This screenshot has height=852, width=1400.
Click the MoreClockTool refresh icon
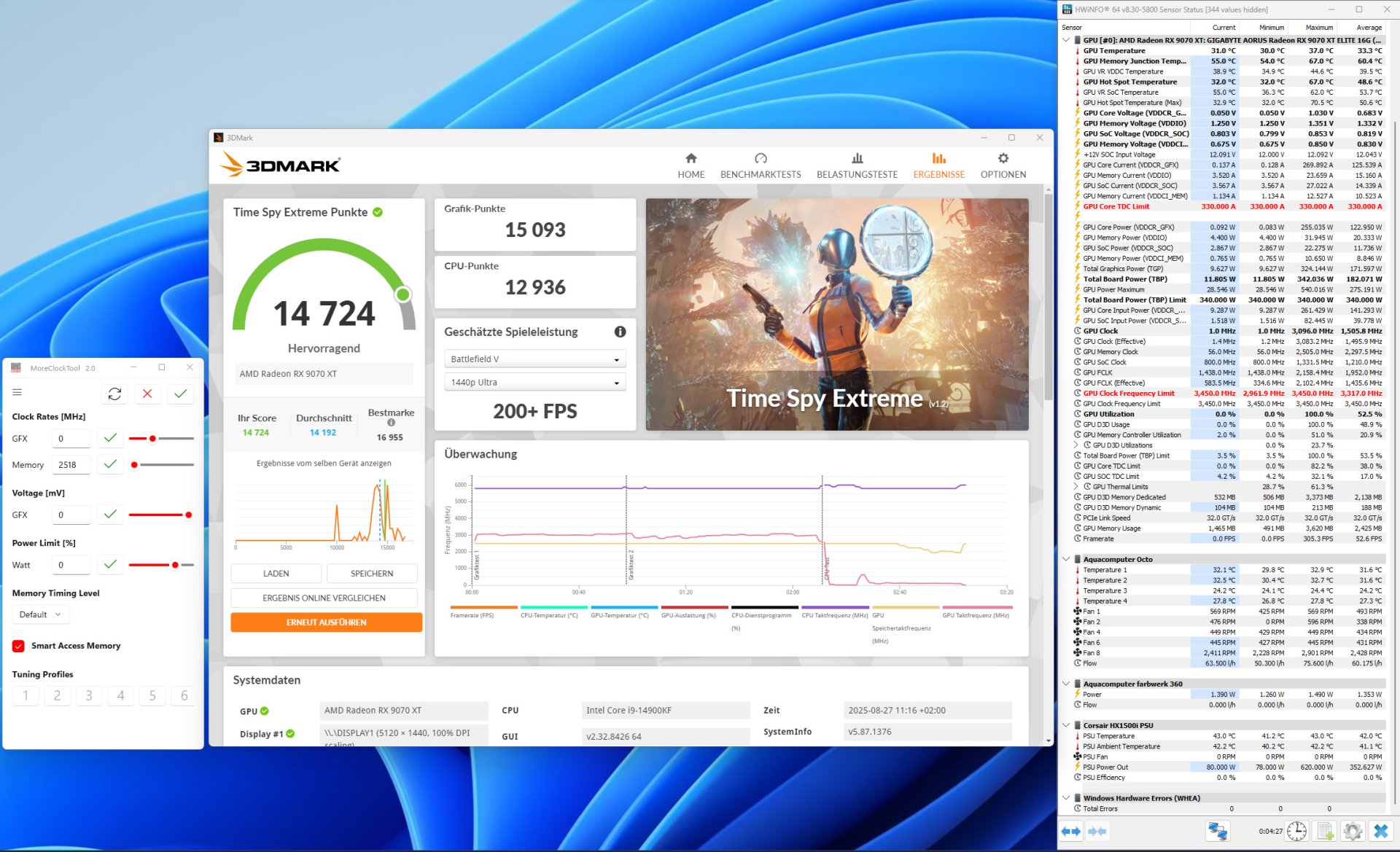(114, 394)
